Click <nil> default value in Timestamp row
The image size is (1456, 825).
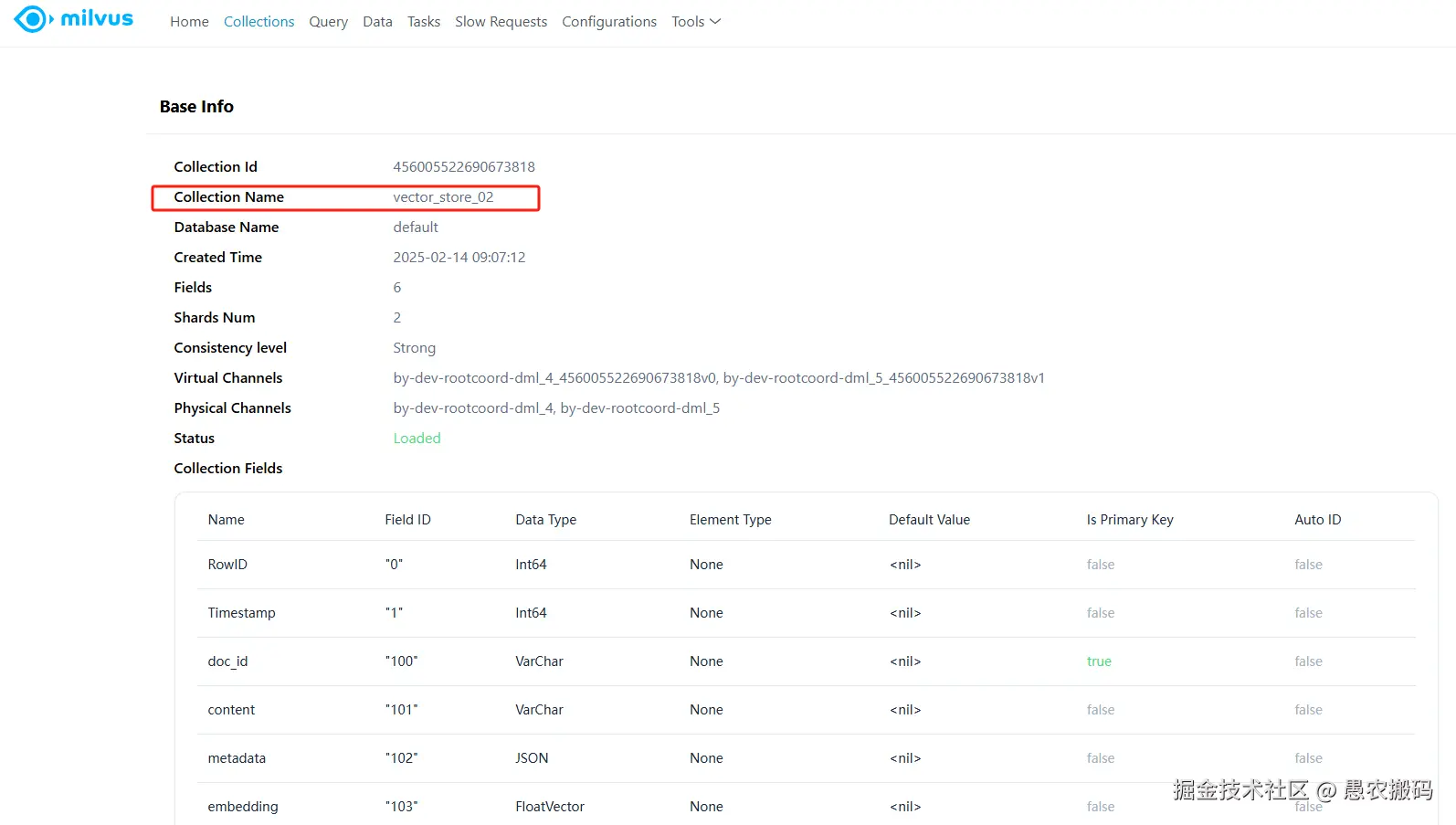click(905, 612)
